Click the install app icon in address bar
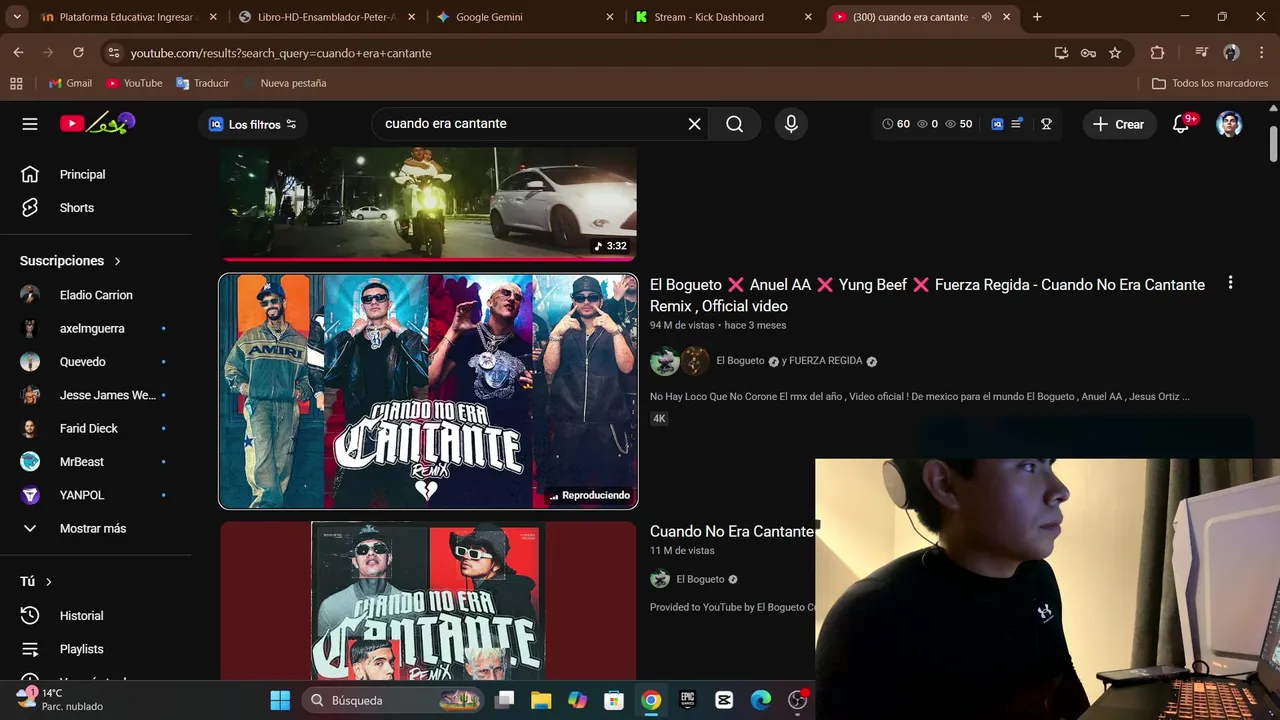The height and width of the screenshot is (720, 1280). [1062, 53]
